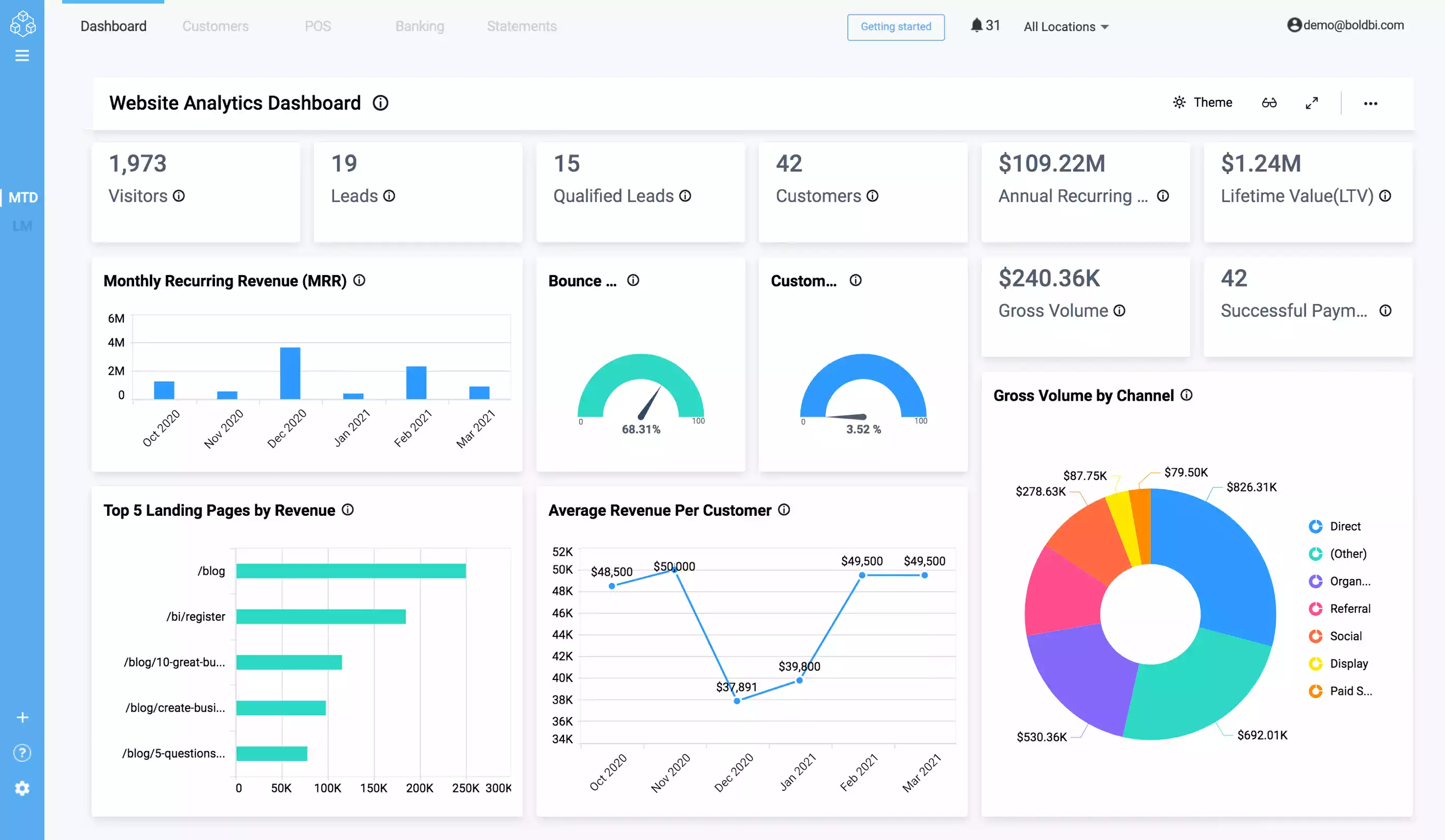Image resolution: width=1445 pixels, height=840 pixels.
Task: Open the Theme button
Action: click(x=1203, y=103)
